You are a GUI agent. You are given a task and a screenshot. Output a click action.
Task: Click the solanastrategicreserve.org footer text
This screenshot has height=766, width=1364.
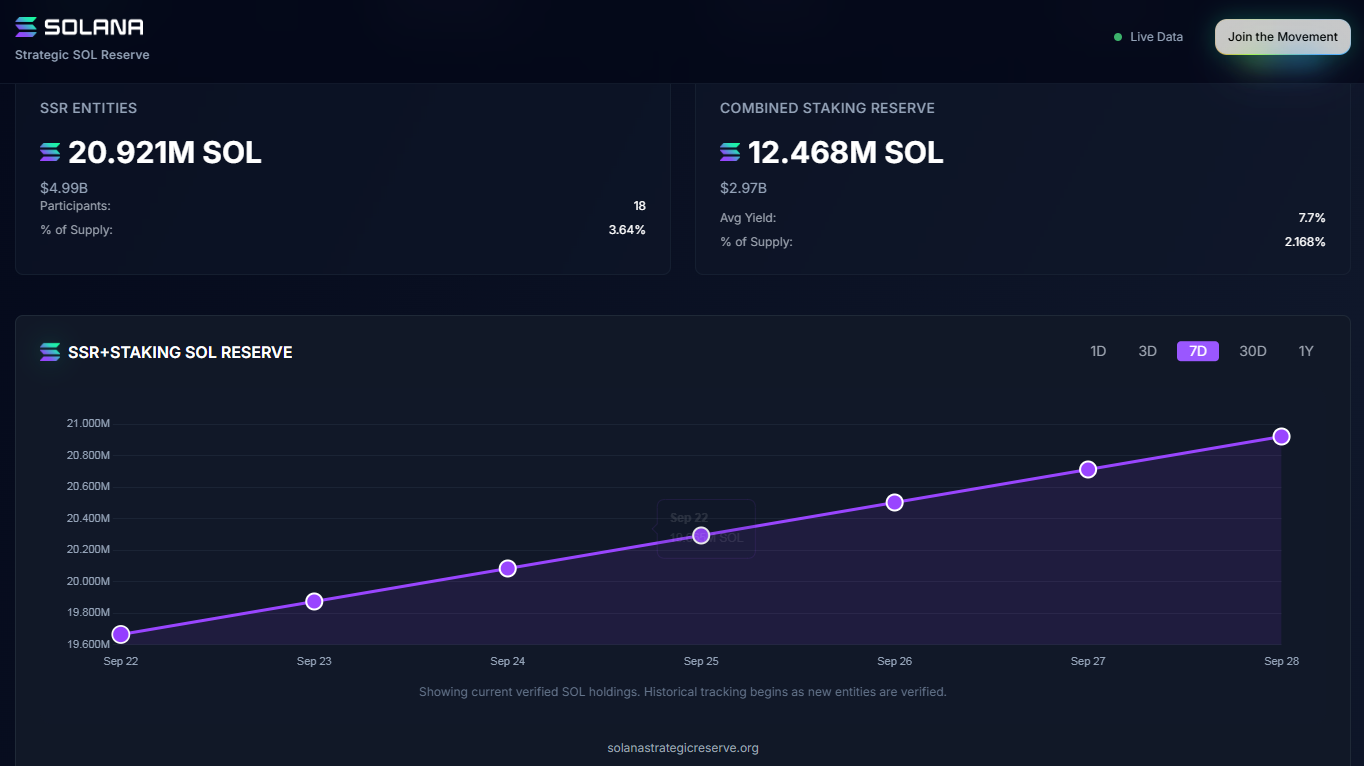[x=683, y=748]
